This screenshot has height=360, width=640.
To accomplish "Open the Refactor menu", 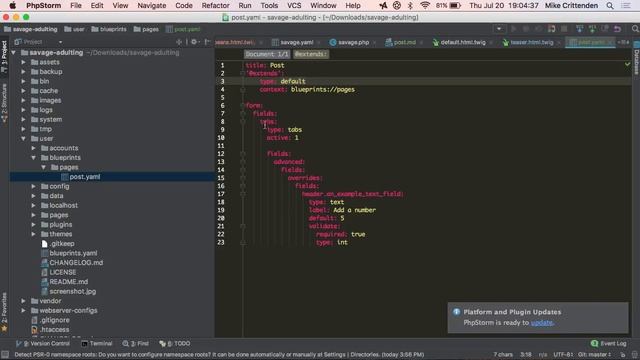I will 215,5.
